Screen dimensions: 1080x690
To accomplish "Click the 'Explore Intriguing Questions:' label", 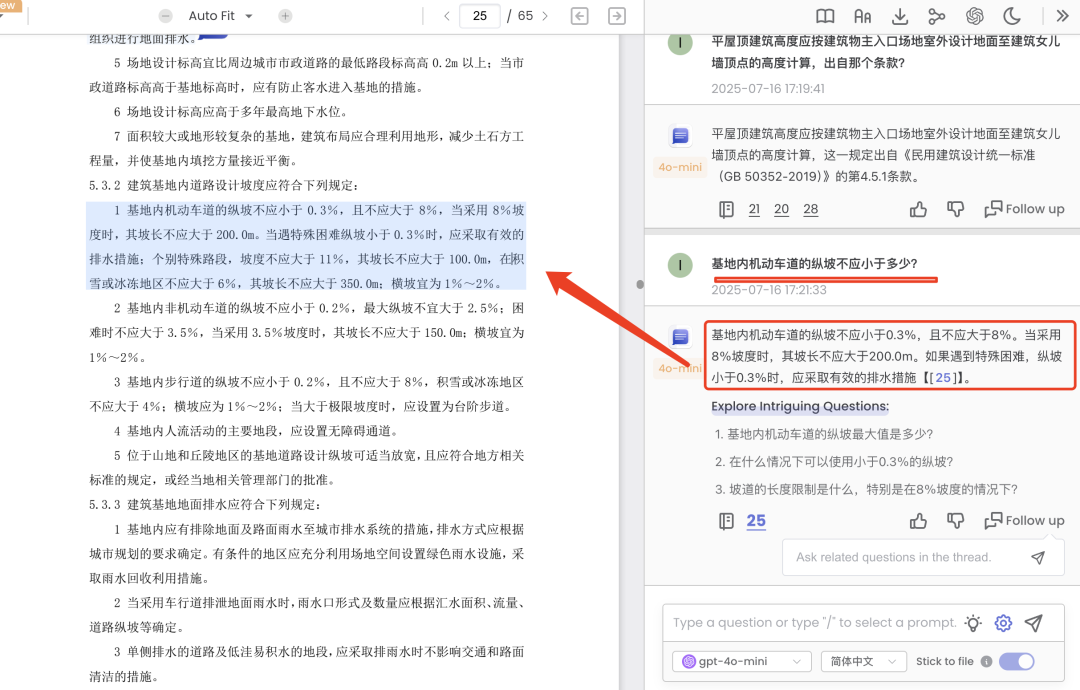I will 800,406.
